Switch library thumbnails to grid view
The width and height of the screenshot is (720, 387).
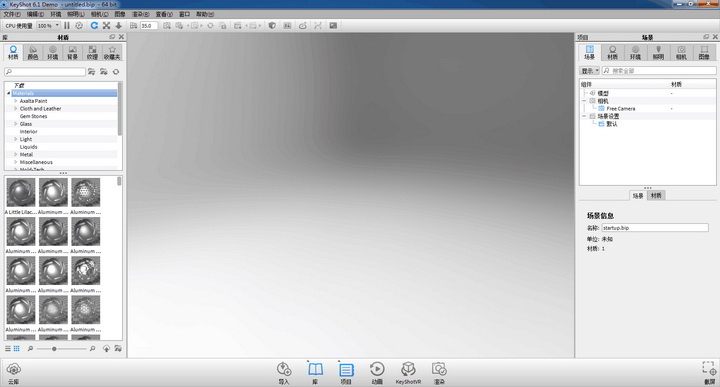tap(17, 349)
